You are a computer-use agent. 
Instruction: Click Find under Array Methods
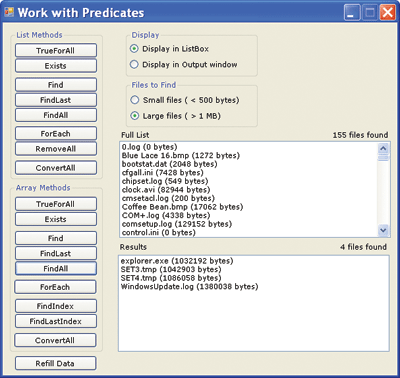coord(56,238)
